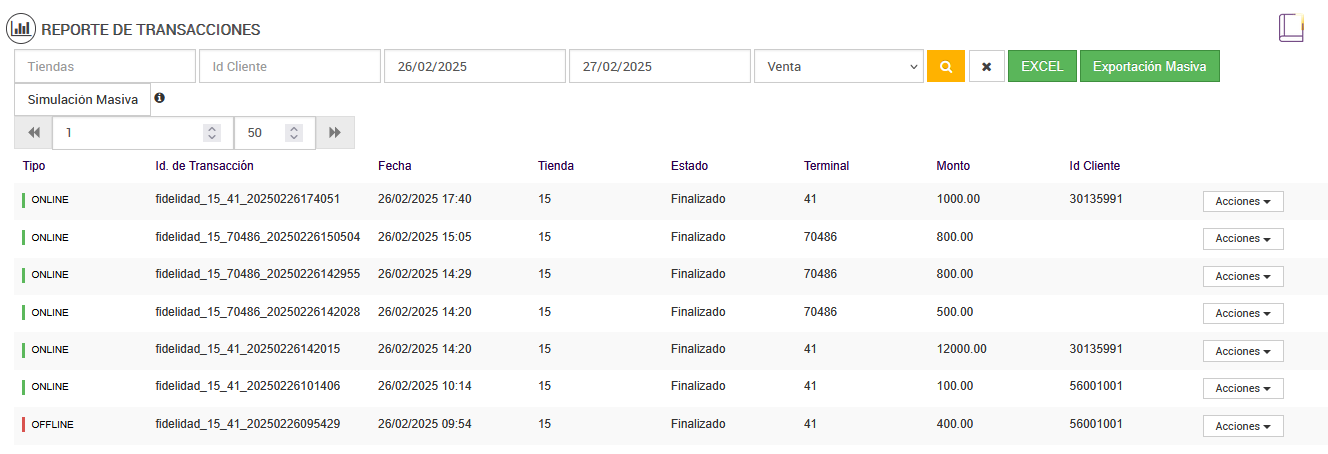Open Acciones for the 12000.00 transaction

1242,352
